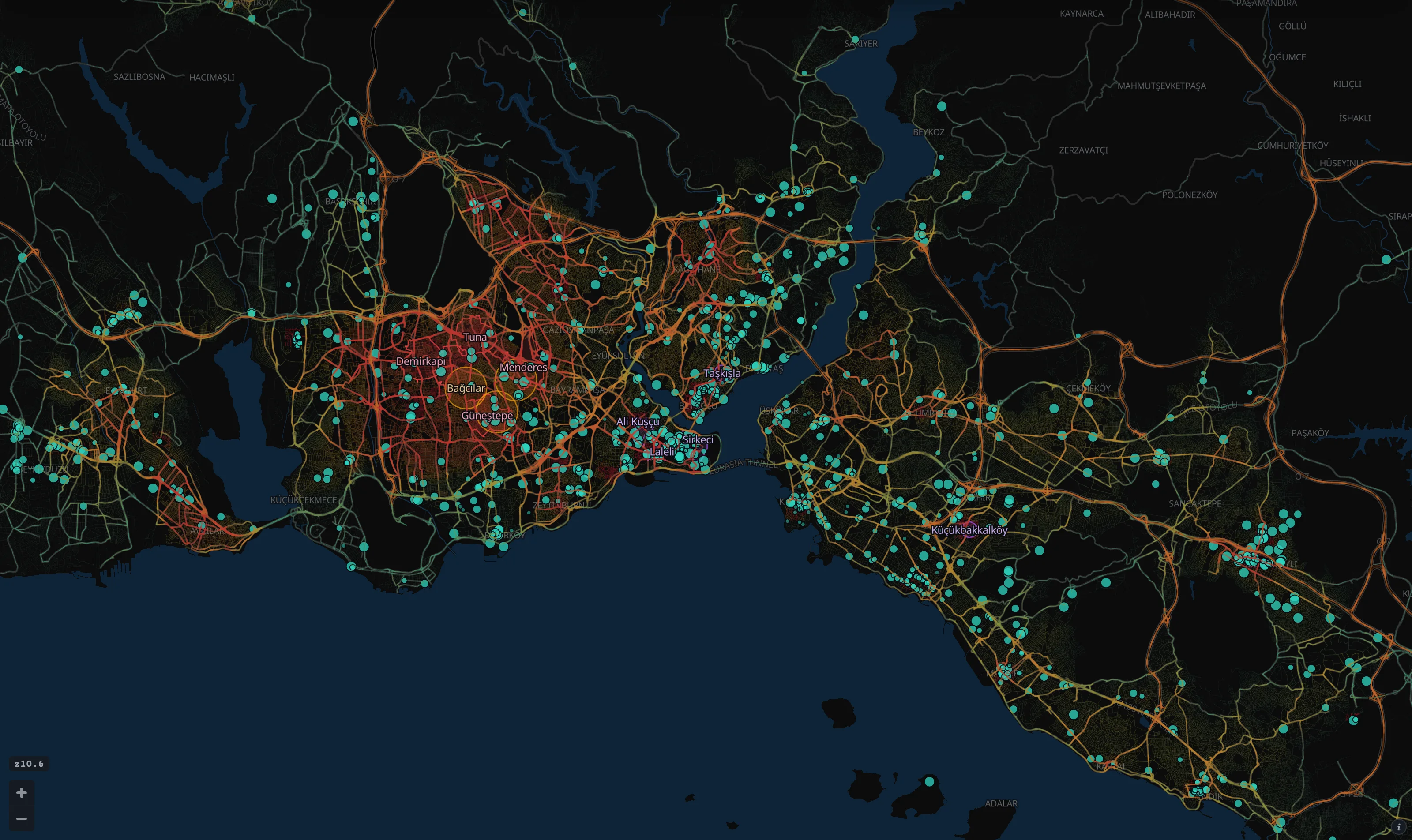
Task: Select the ÖĞÜMCE place name
Action: pyautogui.click(x=1288, y=57)
